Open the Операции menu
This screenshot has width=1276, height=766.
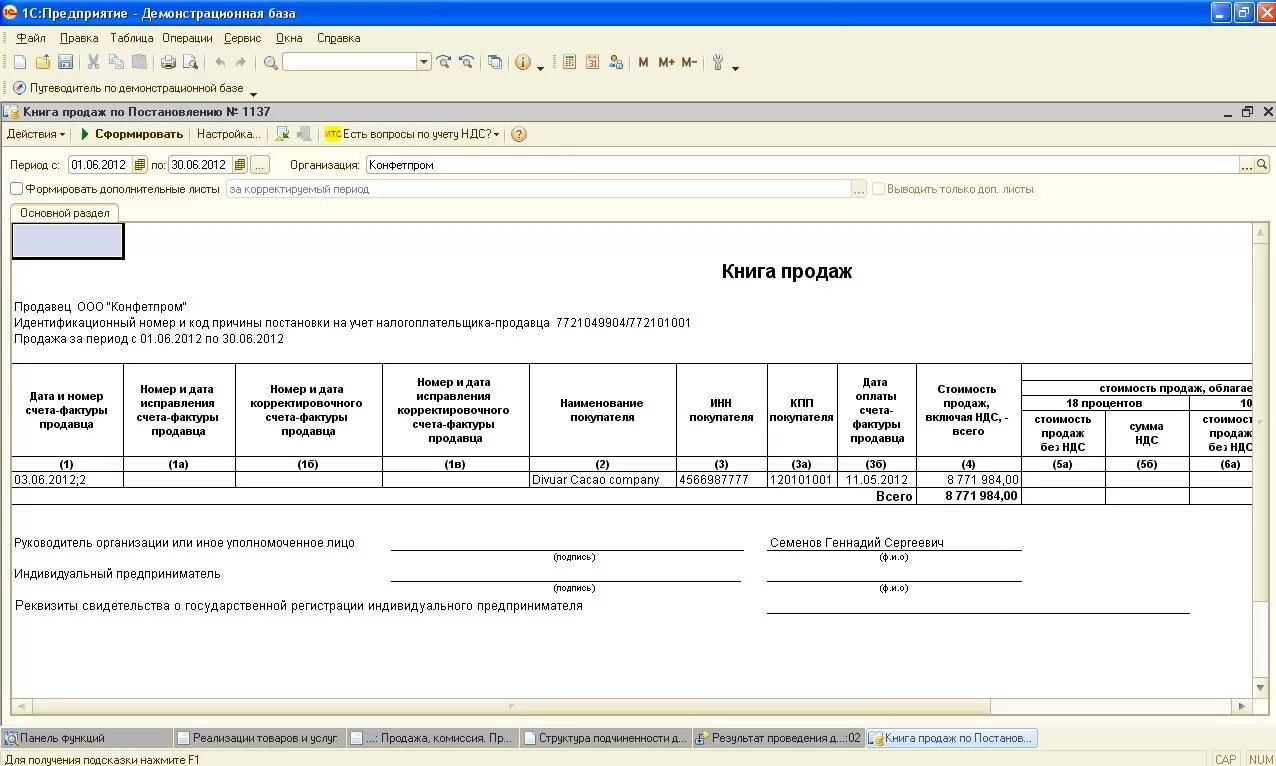[x=187, y=38]
